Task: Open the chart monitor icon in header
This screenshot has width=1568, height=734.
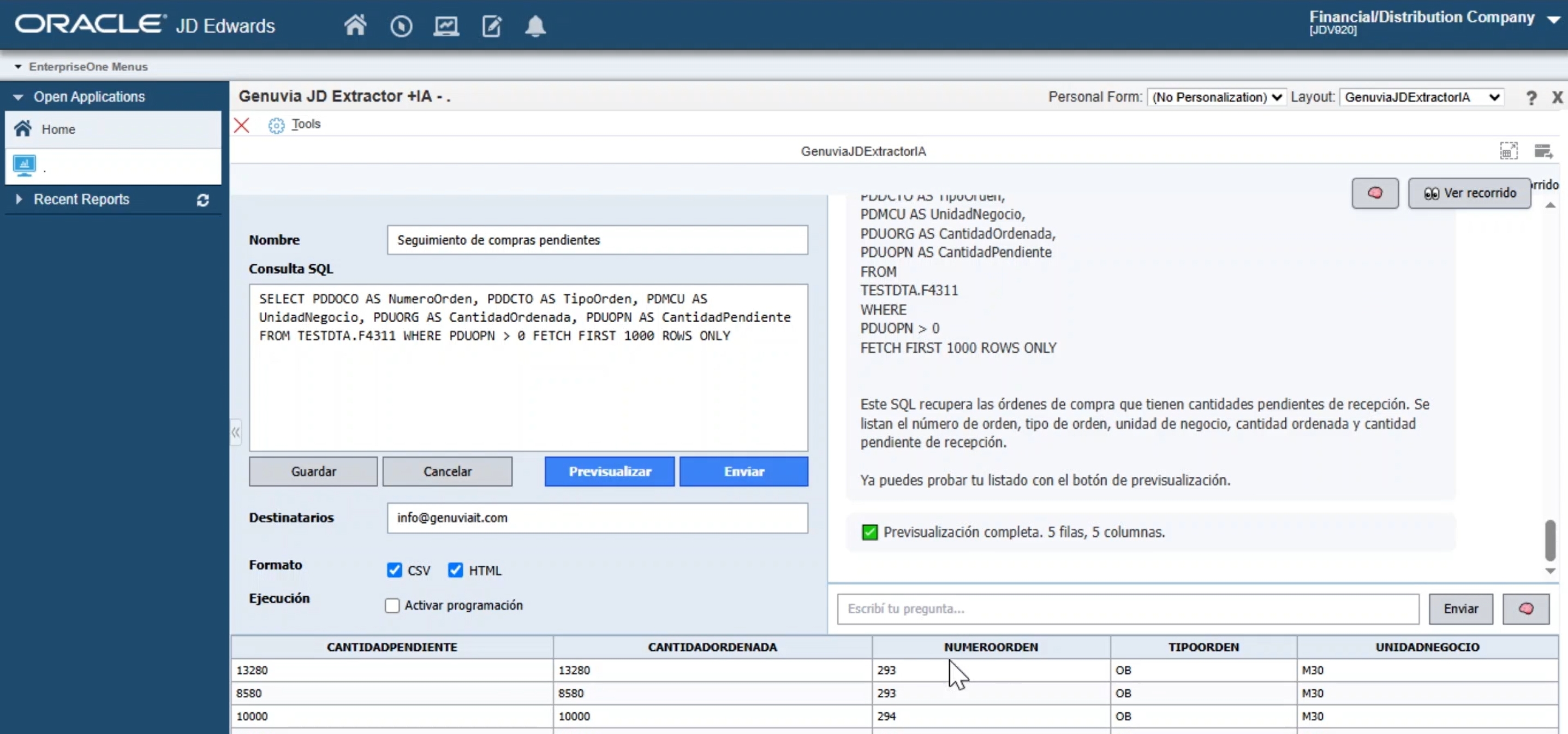Action: pos(446,26)
